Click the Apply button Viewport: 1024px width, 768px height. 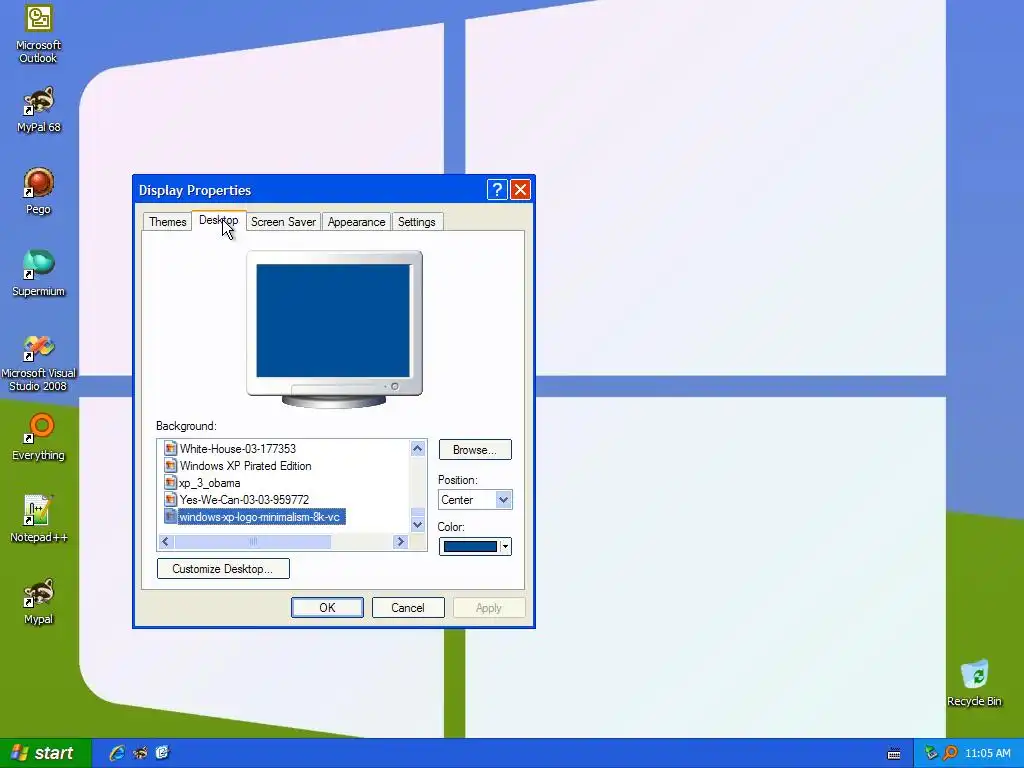tap(488, 608)
